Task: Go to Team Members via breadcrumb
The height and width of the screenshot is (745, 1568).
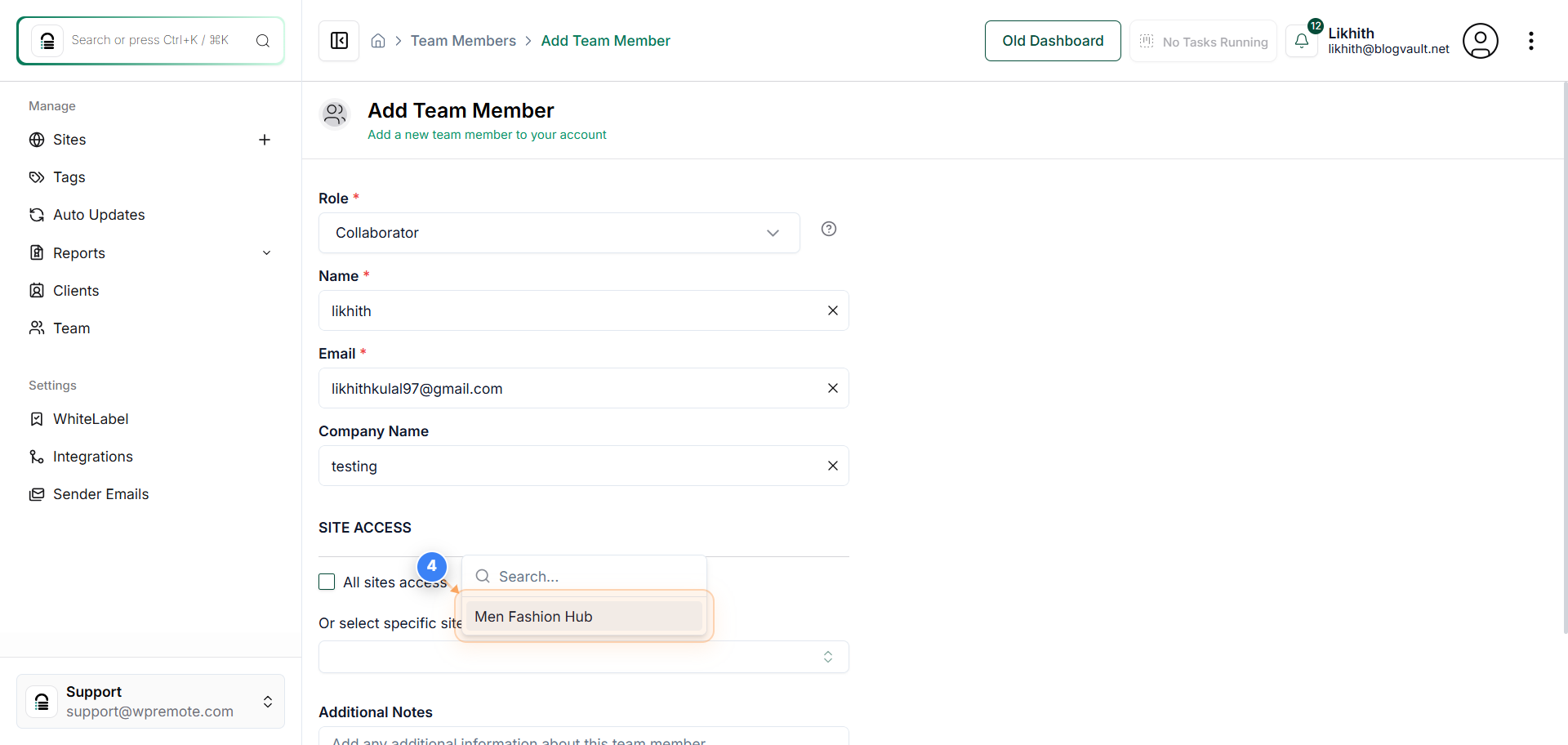Action: [463, 40]
